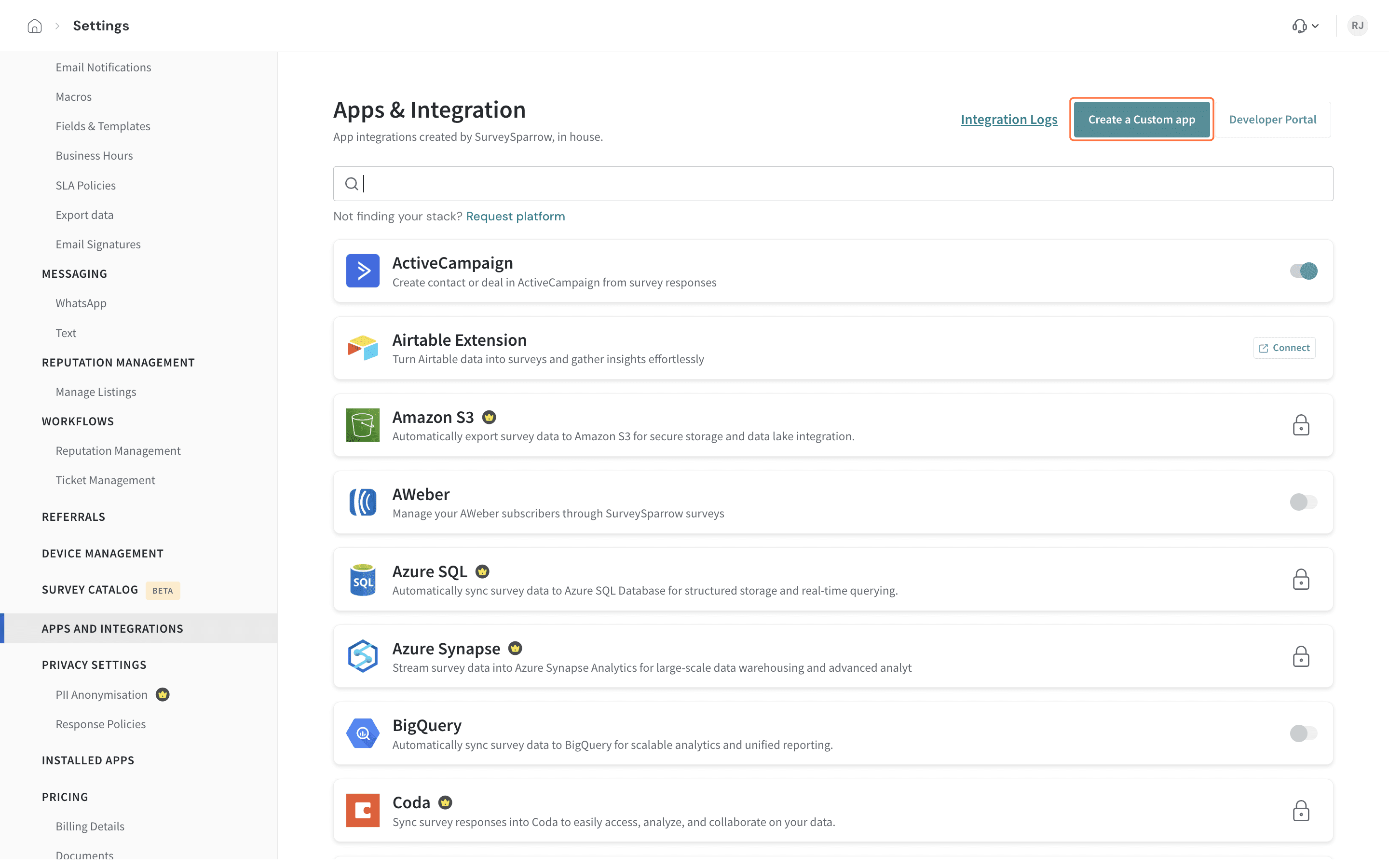This screenshot has height=868, width=1389.
Task: Go to the home icon in breadcrumb
Action: [x=34, y=26]
